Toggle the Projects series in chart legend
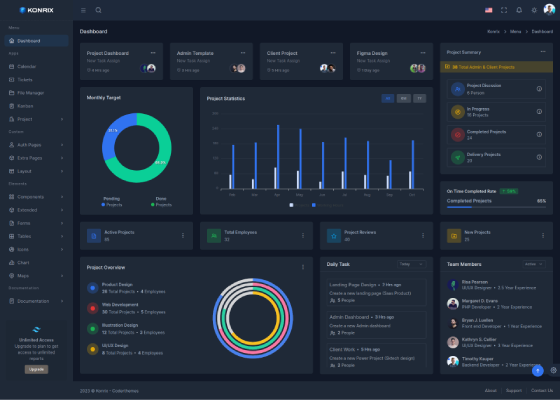 point(299,205)
